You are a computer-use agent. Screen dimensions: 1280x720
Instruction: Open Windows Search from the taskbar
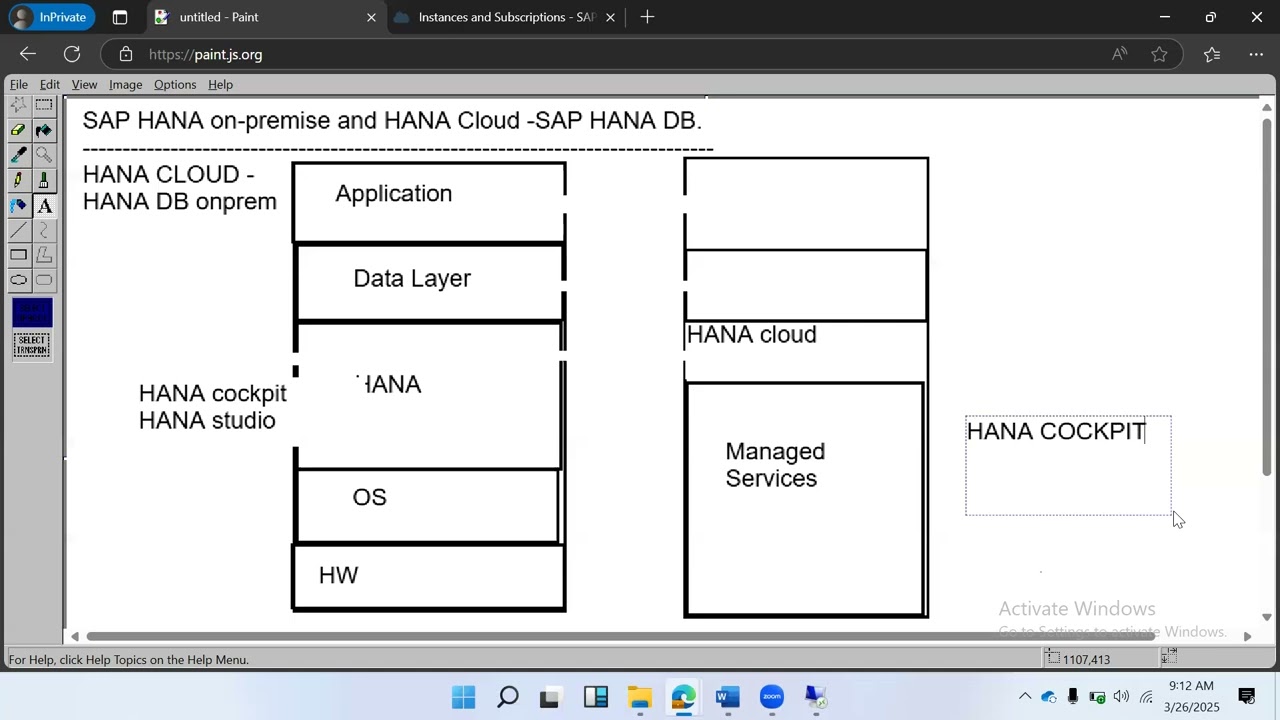pos(508,697)
